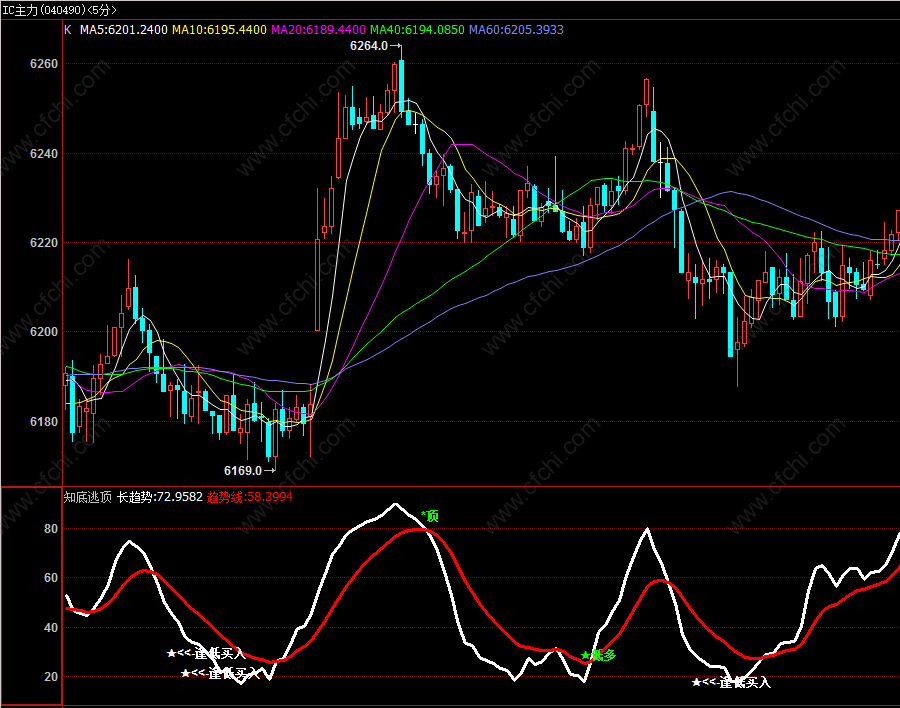Click the K label before the moving averages

[68, 30]
